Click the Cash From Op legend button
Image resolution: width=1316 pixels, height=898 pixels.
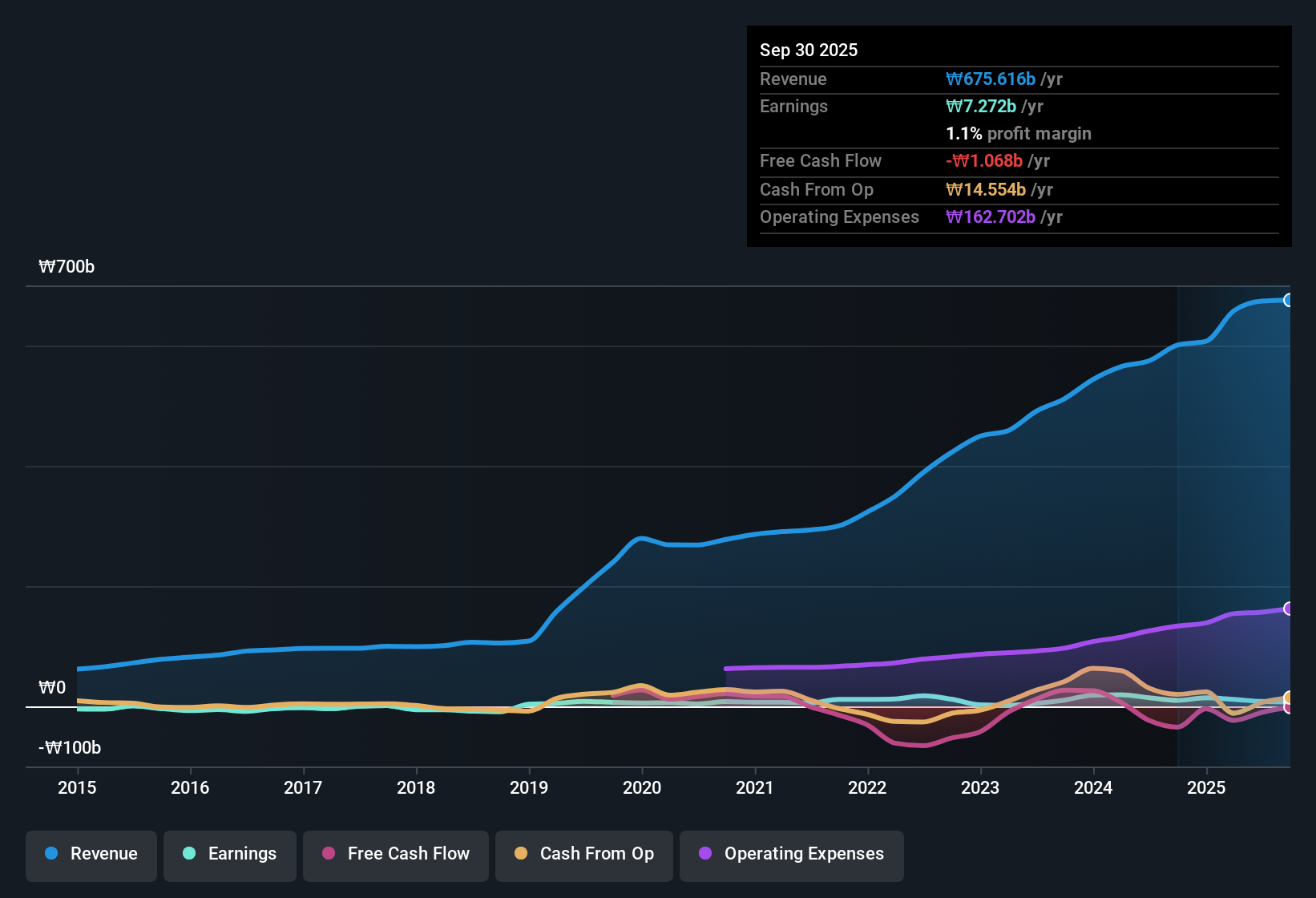pyautogui.click(x=583, y=856)
